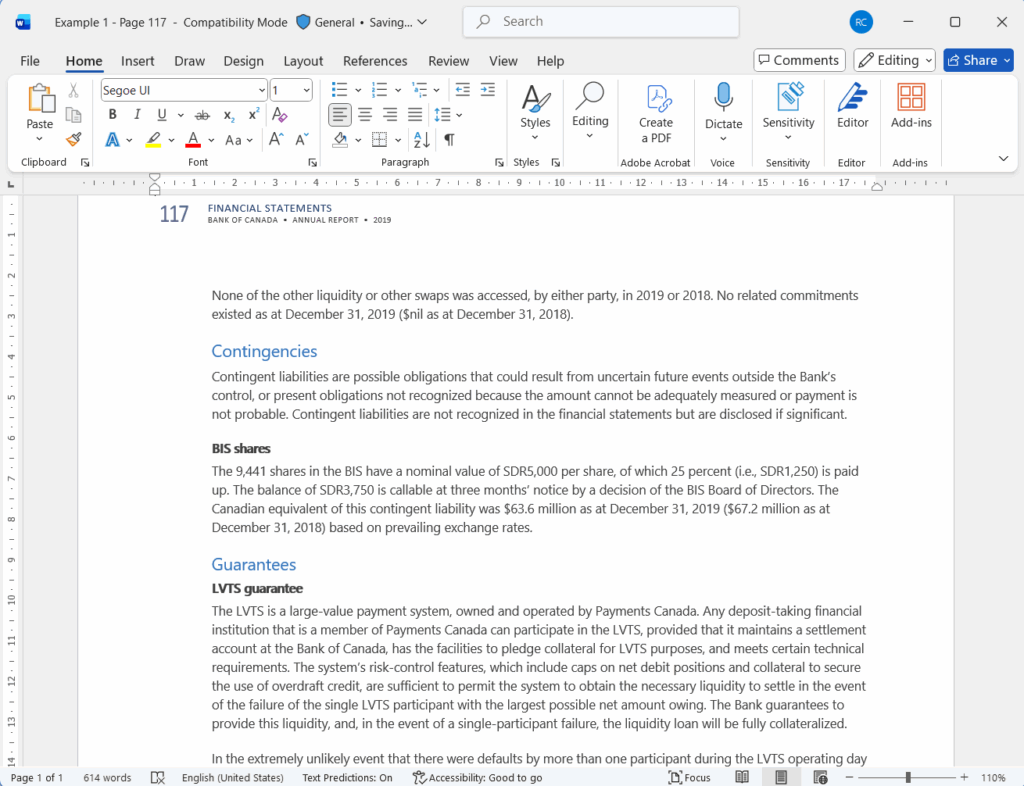Viewport: 1024px width, 786px height.
Task: Open the Insert ribbon tab
Action: [x=137, y=61]
